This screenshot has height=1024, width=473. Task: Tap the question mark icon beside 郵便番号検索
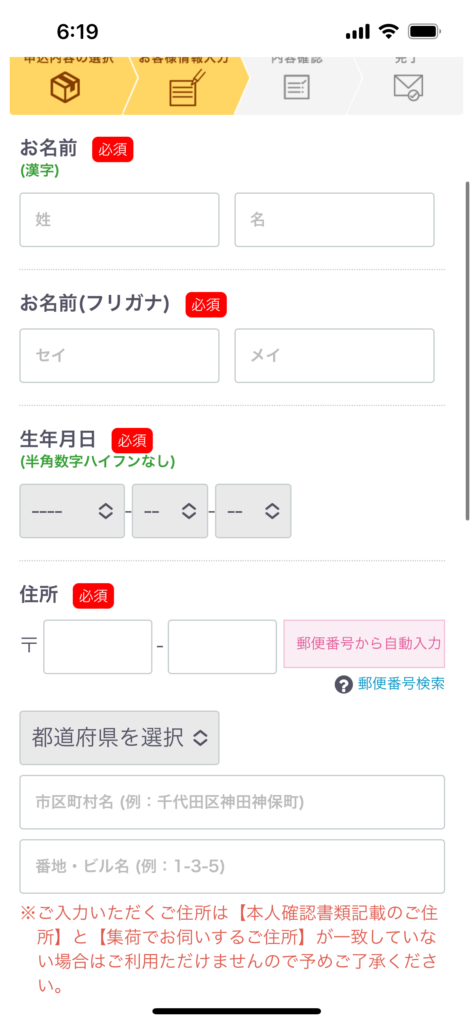[x=344, y=685]
